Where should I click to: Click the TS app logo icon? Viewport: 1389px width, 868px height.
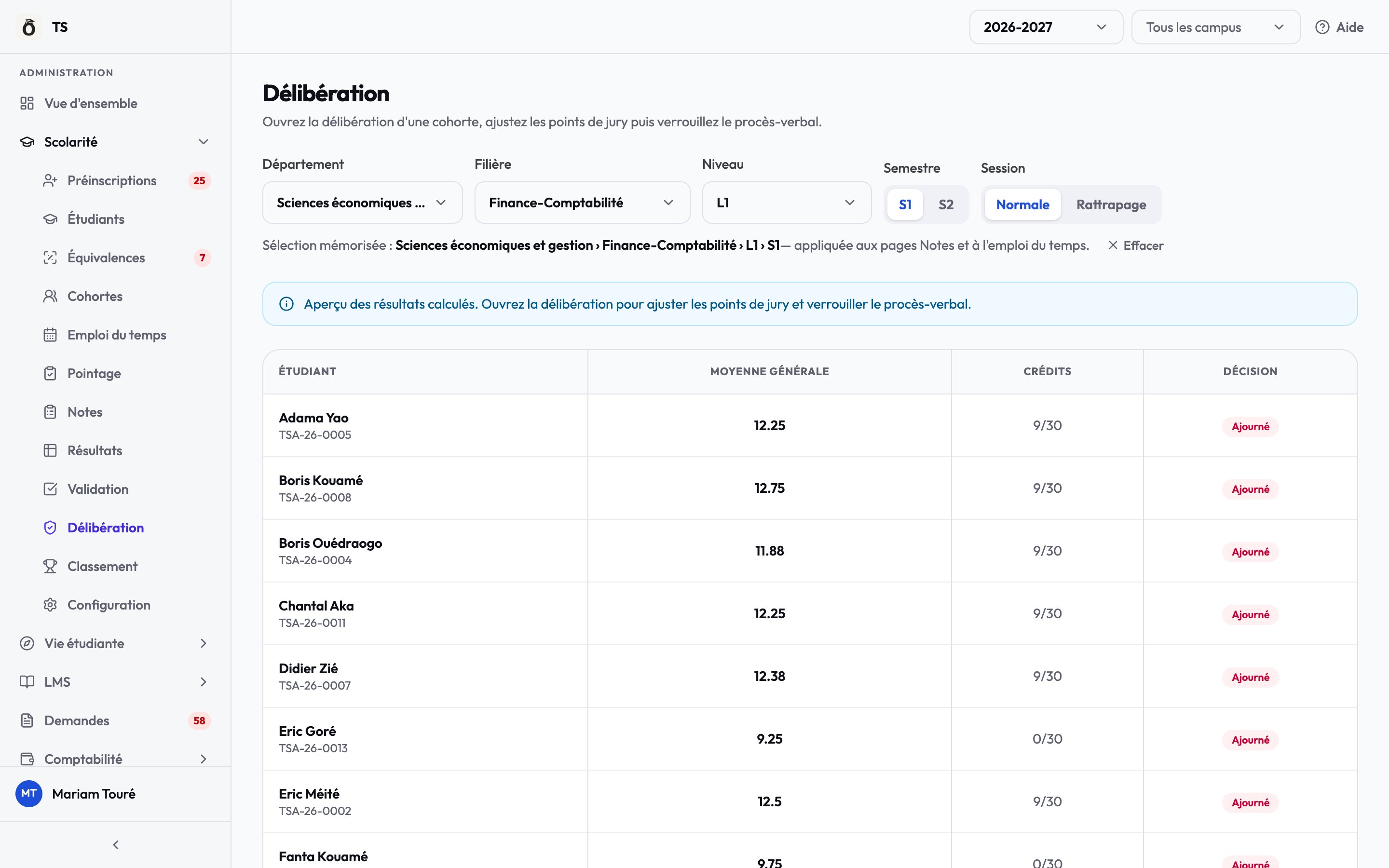tap(29, 27)
